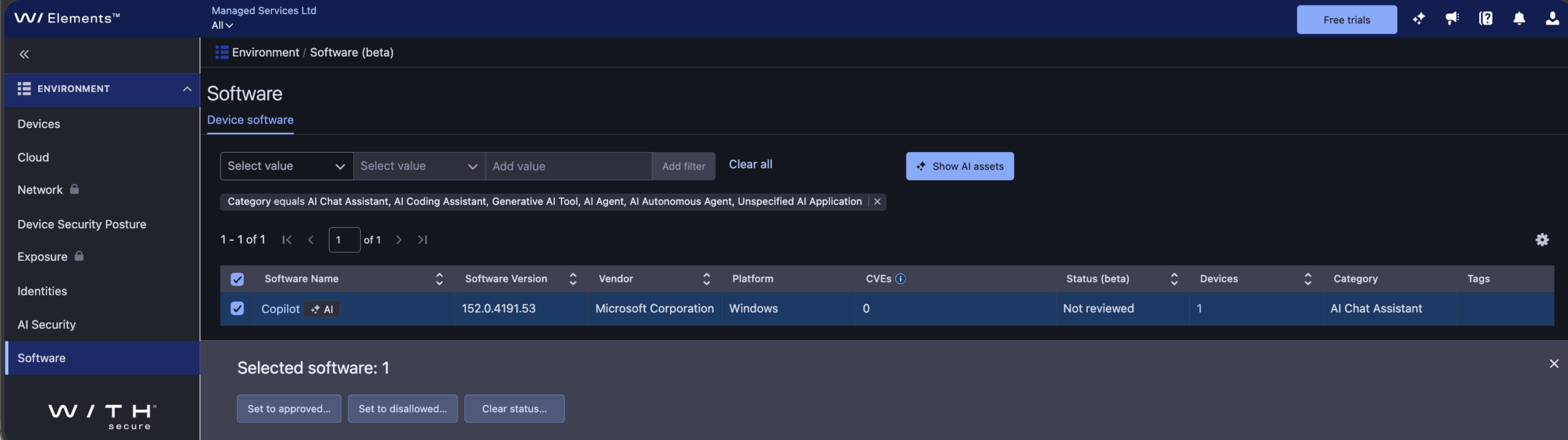Open Identities in the sidebar

[42, 291]
